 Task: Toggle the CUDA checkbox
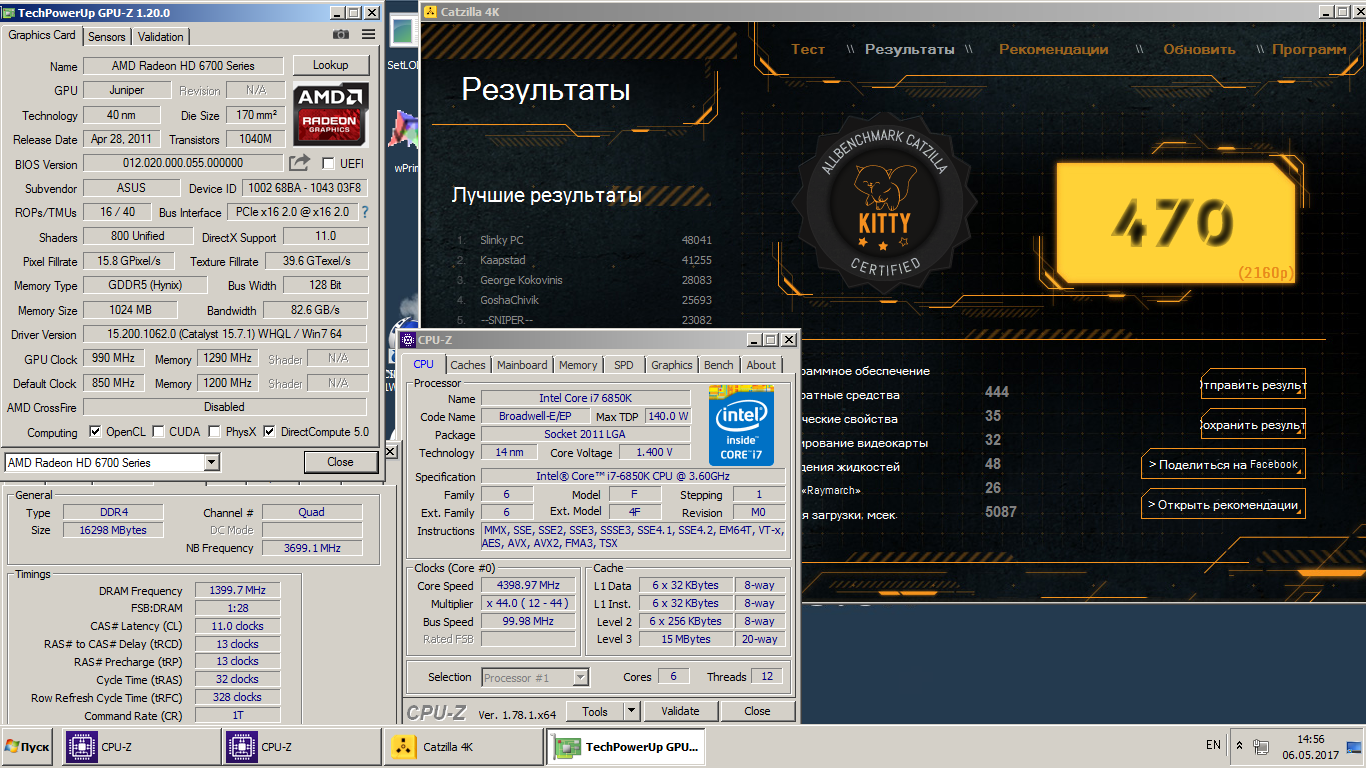coord(159,432)
